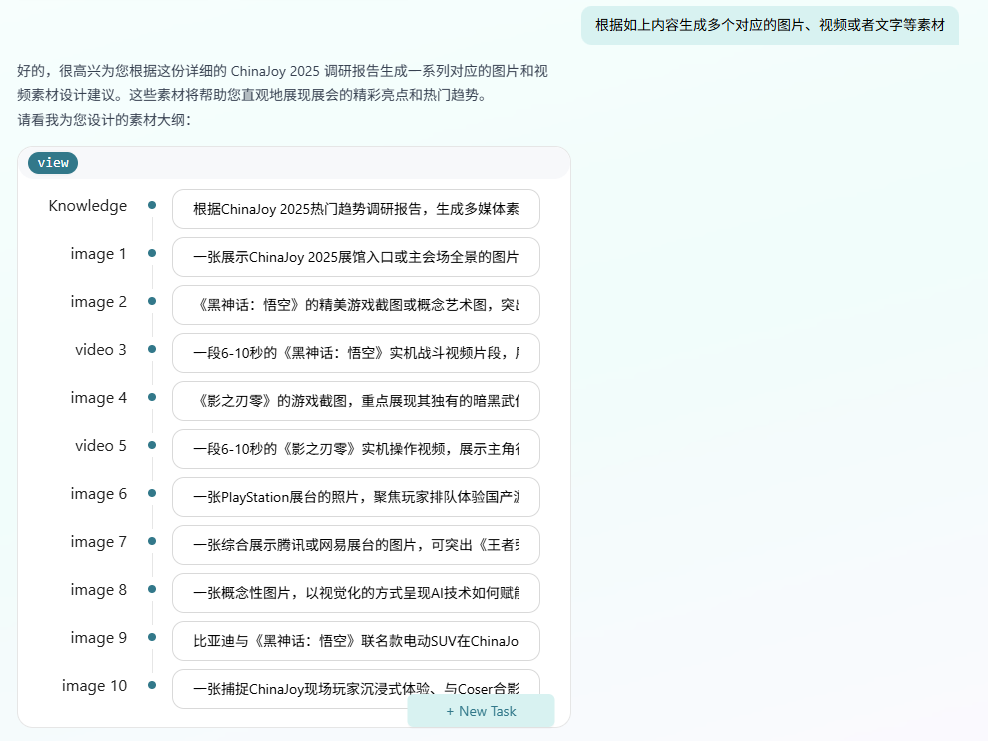988x741 pixels.
Task: Click the Knowledge timeline dot
Action: click(x=152, y=205)
